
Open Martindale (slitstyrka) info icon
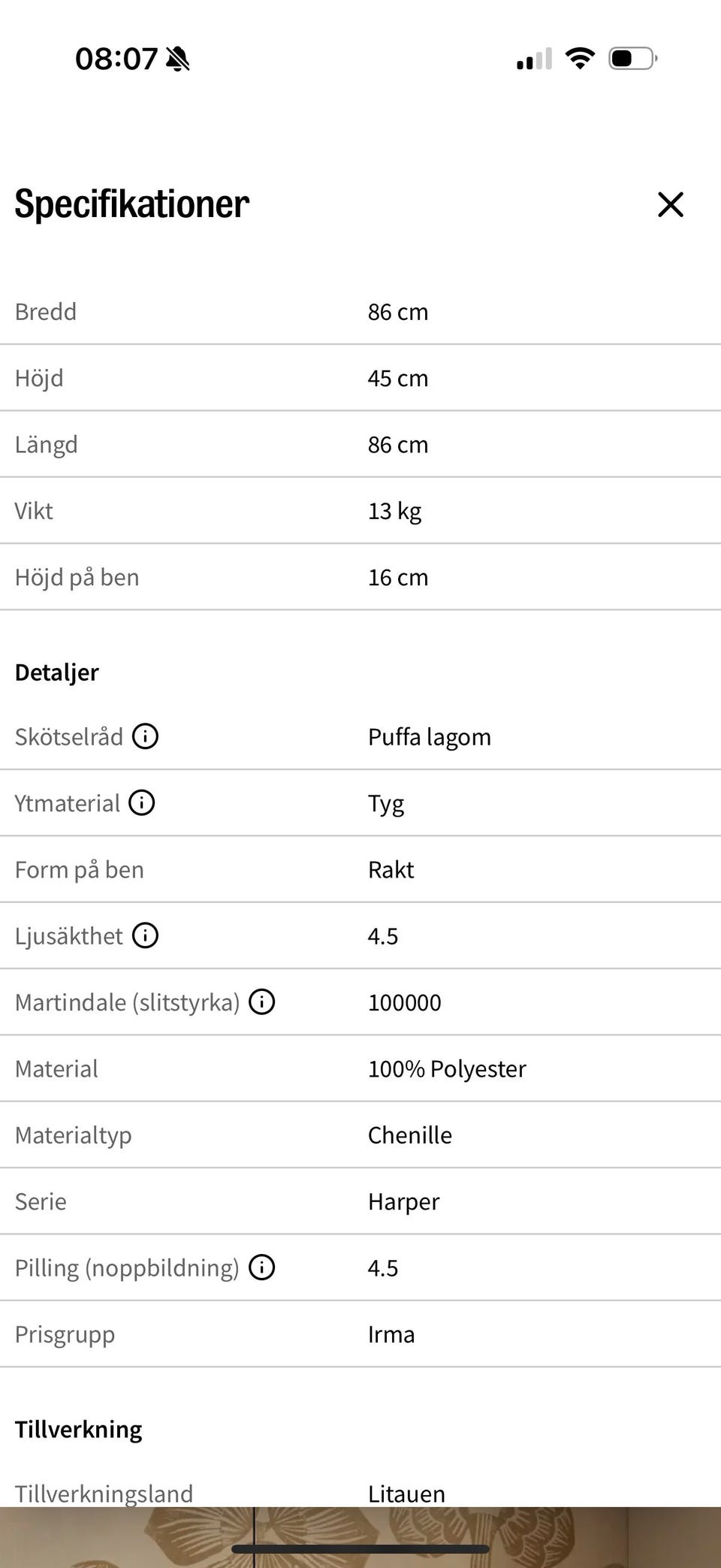click(261, 1002)
